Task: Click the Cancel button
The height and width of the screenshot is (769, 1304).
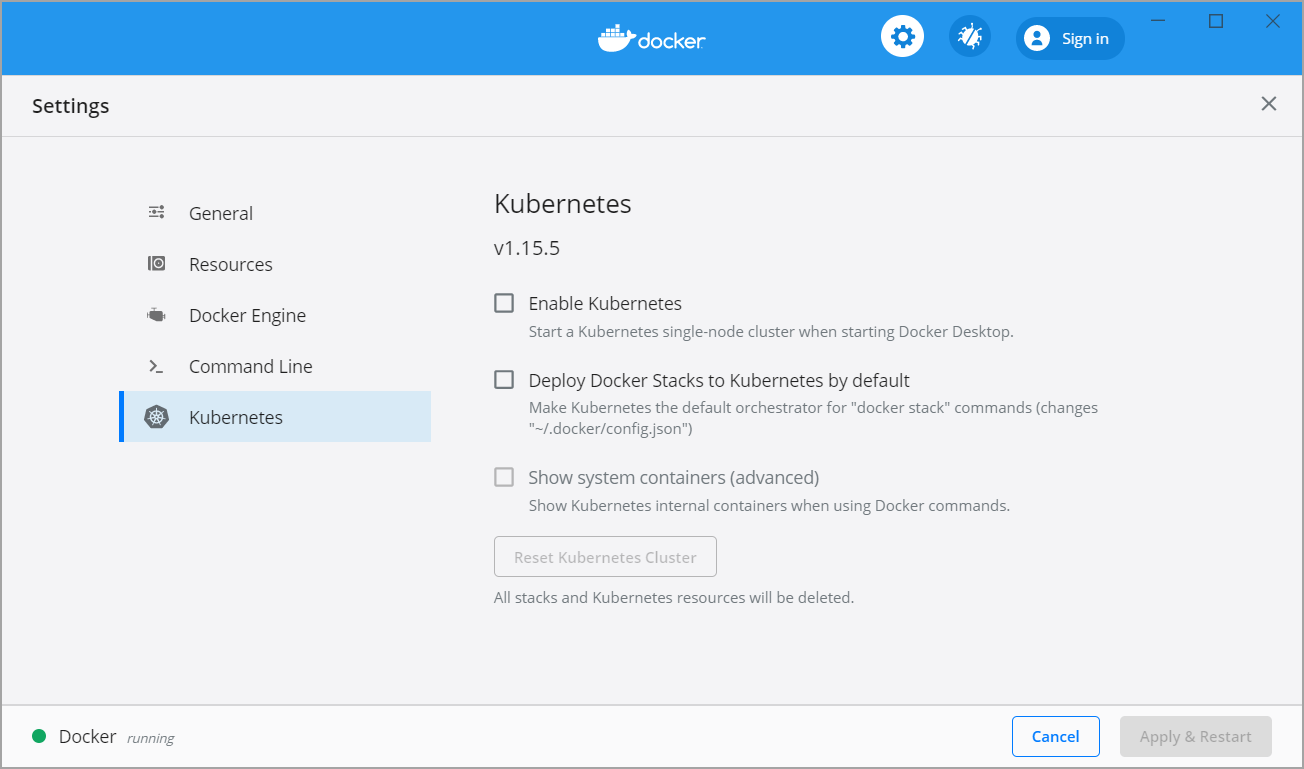Action: click(x=1056, y=736)
